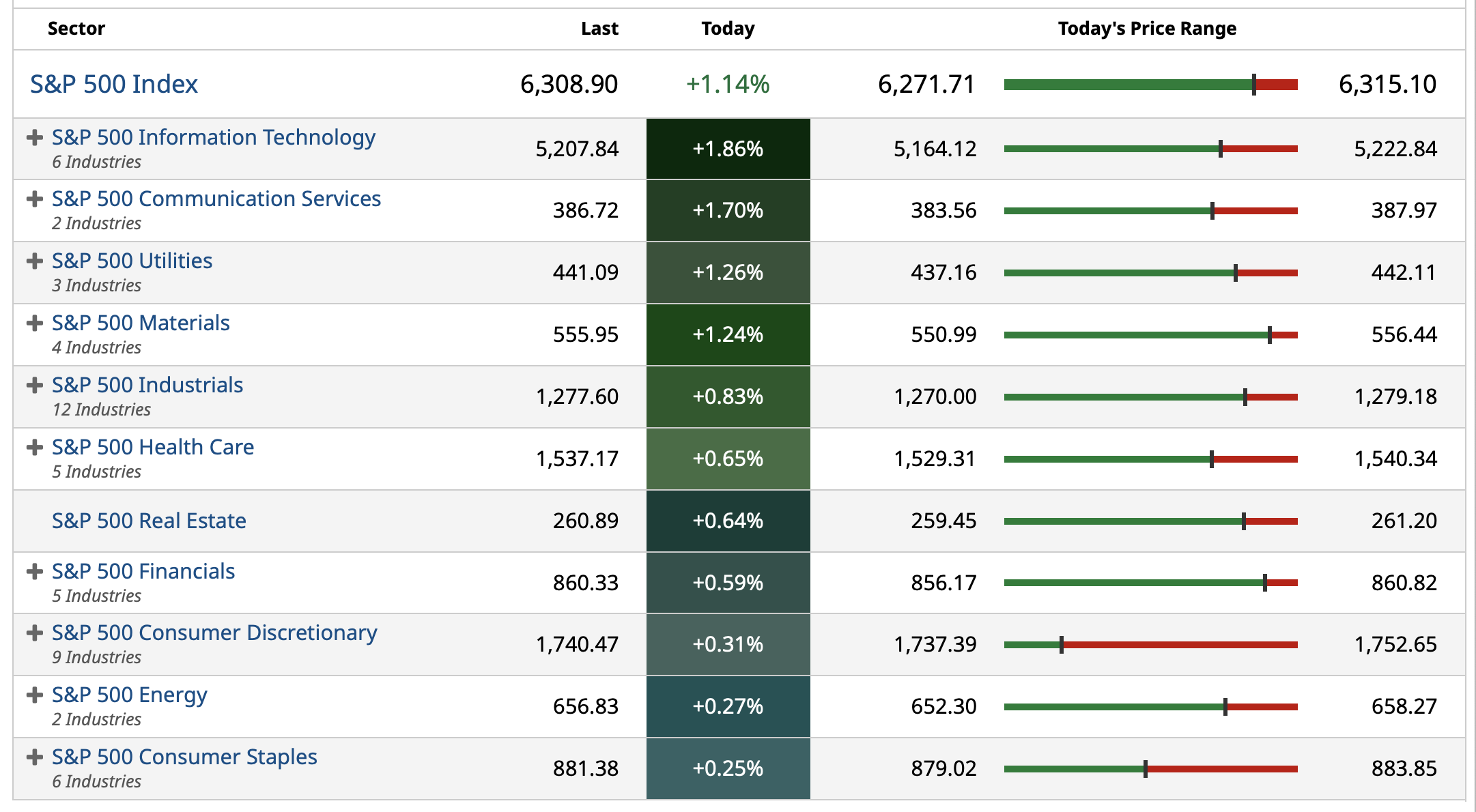Click the S&P 500 Index price range bar
The image size is (1476, 812).
(1150, 85)
